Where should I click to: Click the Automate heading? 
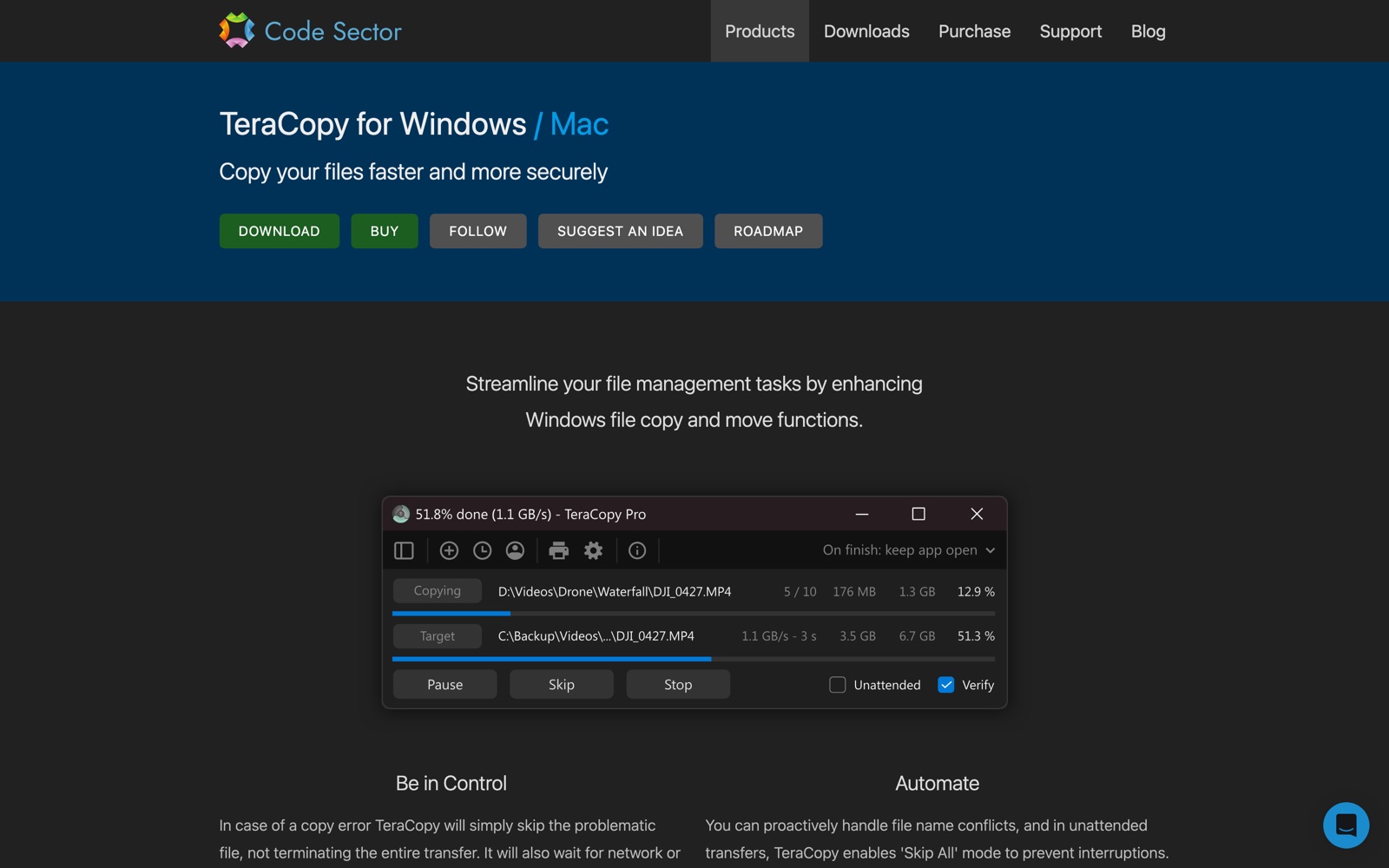[x=938, y=783]
